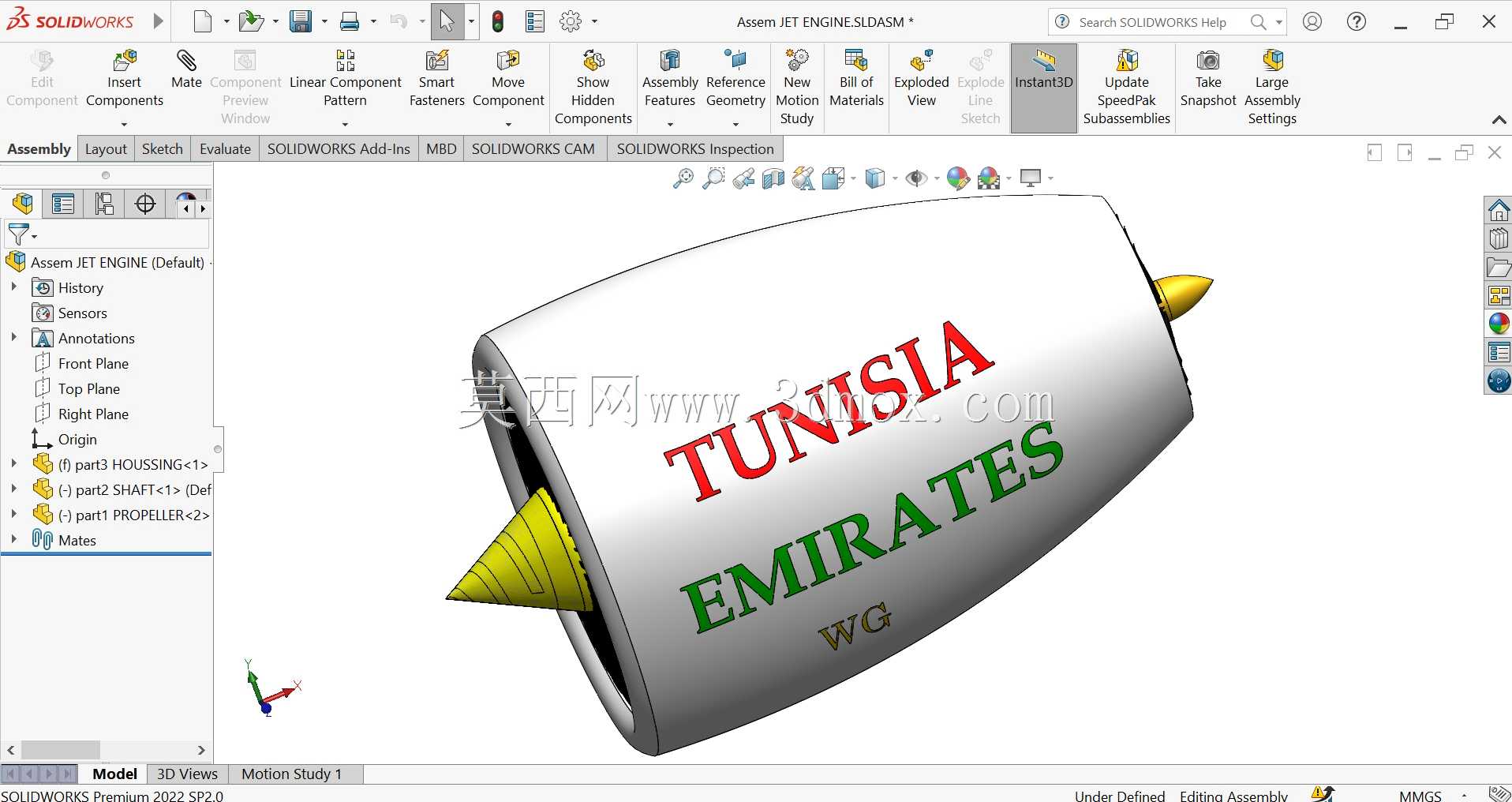Click the Open file icon

251,21
